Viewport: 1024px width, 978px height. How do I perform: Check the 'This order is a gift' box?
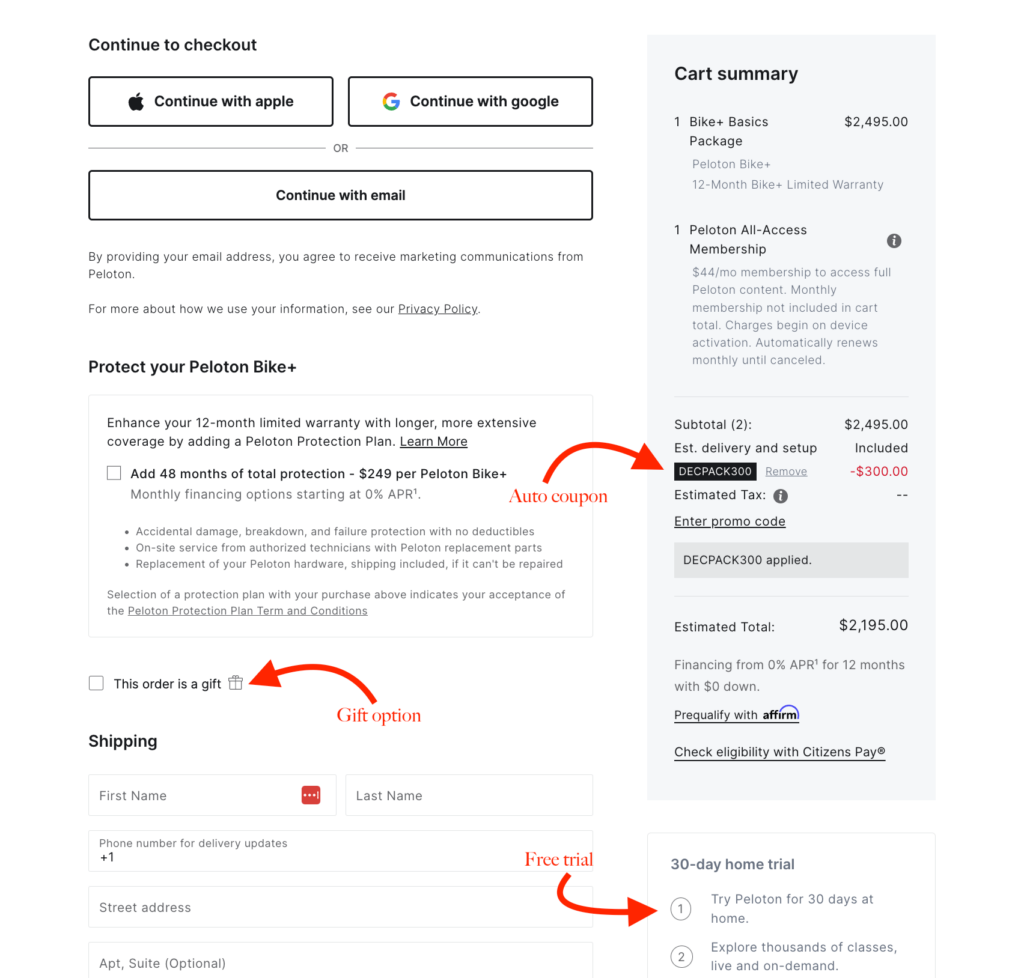(x=96, y=682)
